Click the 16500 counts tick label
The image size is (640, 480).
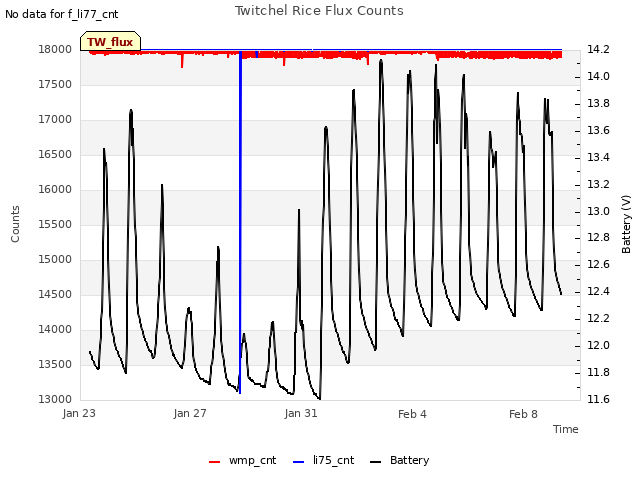click(55, 155)
